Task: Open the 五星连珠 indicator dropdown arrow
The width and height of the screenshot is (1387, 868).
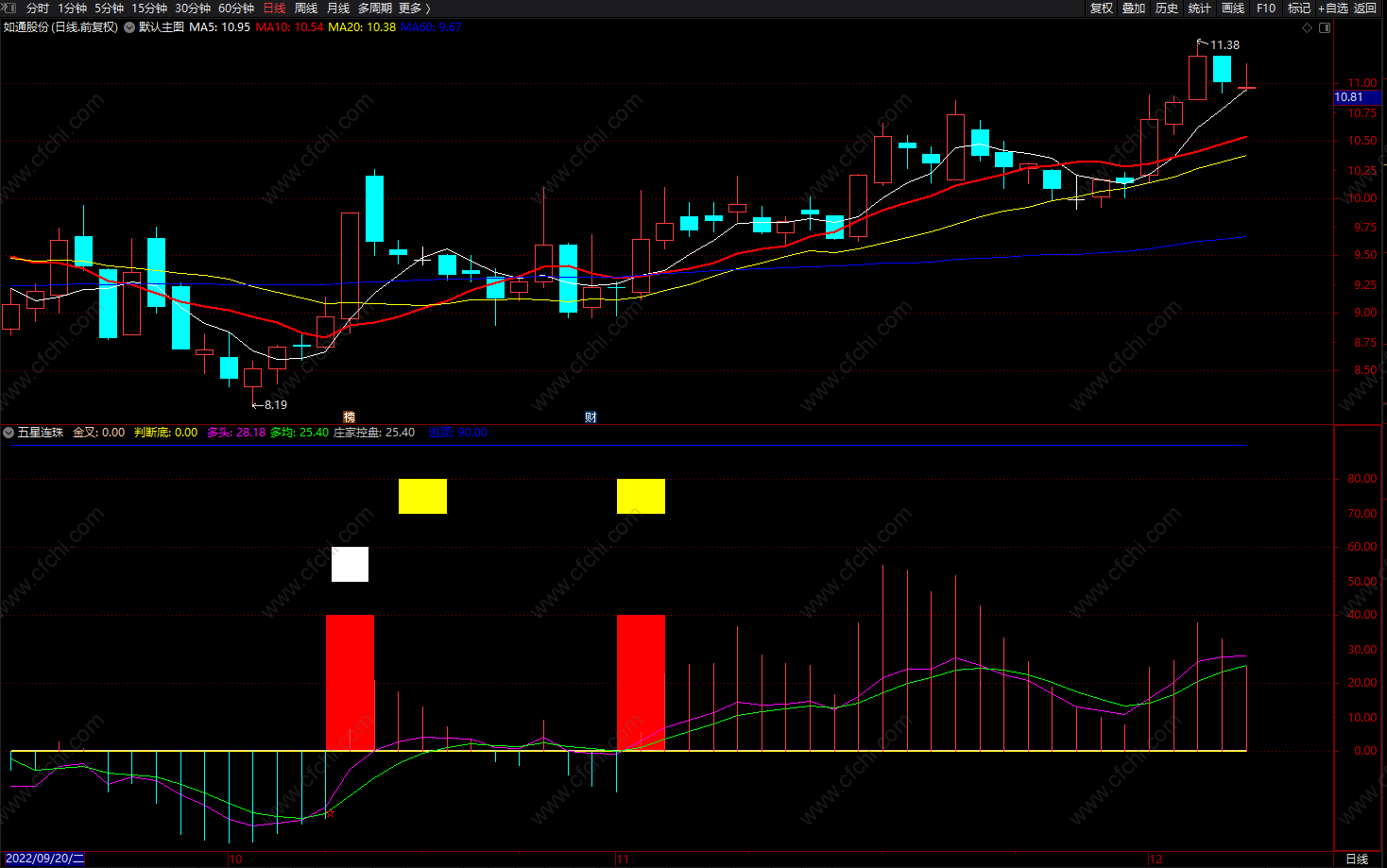Action: coord(9,433)
